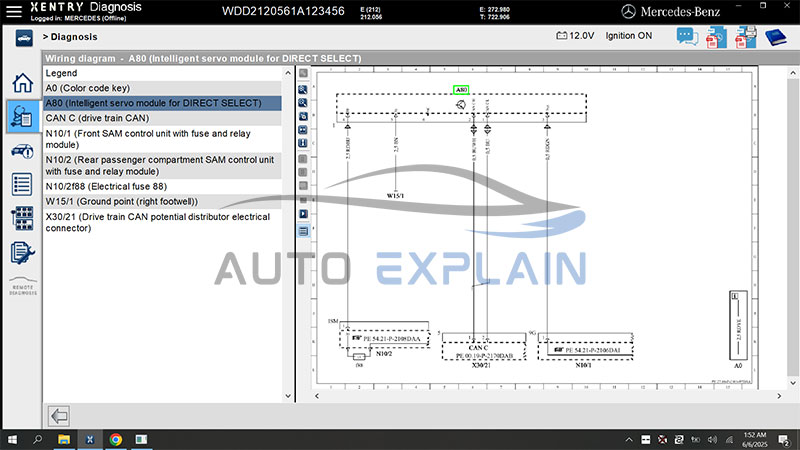Open the PDF report history icon
This screenshot has height=450, width=800.
tap(716, 37)
